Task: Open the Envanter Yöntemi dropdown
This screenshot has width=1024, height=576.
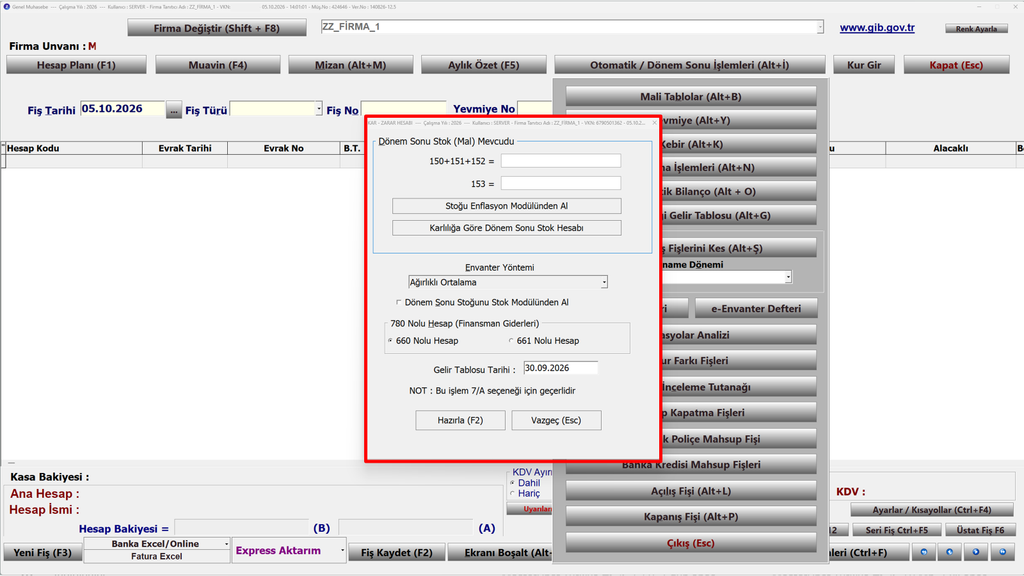Action: click(604, 282)
